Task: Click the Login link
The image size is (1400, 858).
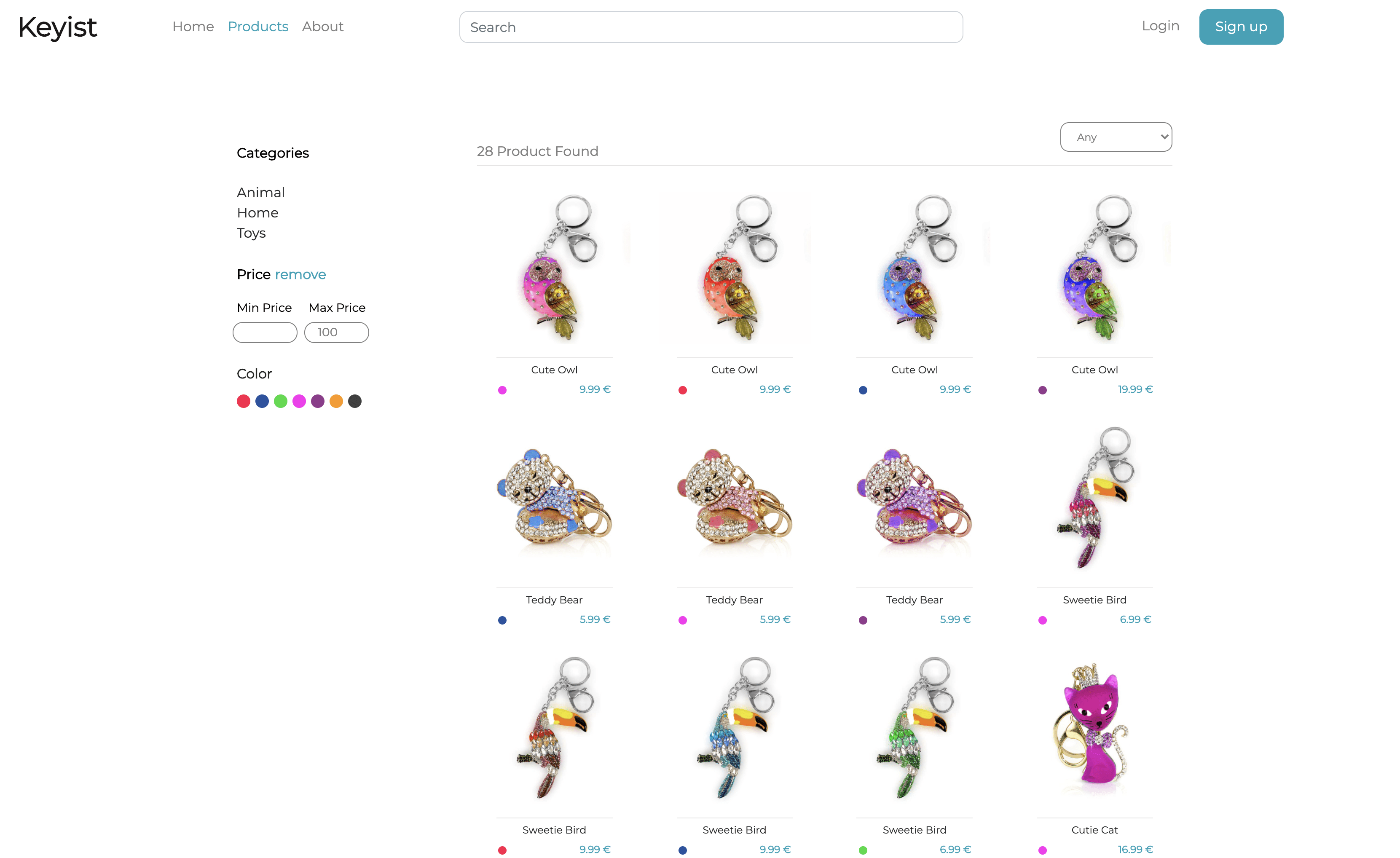Action: 1160,26
